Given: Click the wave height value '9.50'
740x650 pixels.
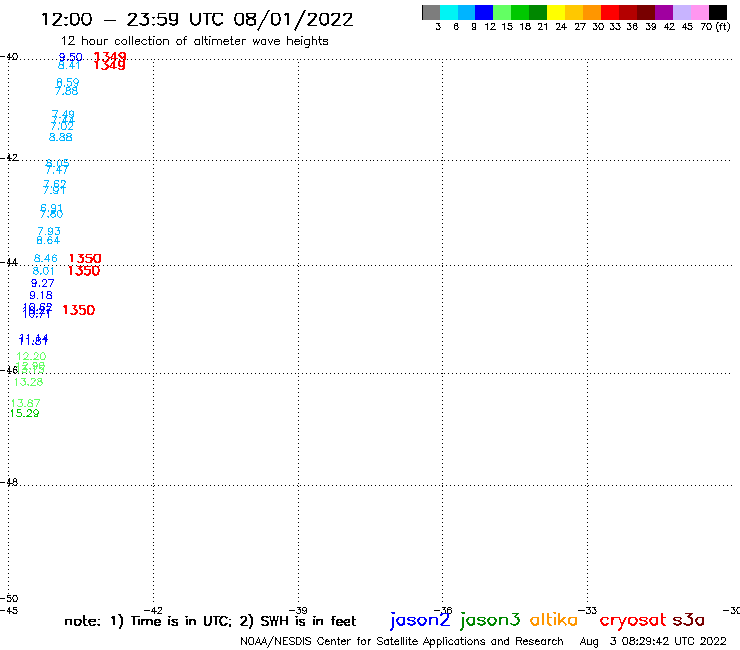Looking at the screenshot, I should point(70,57).
